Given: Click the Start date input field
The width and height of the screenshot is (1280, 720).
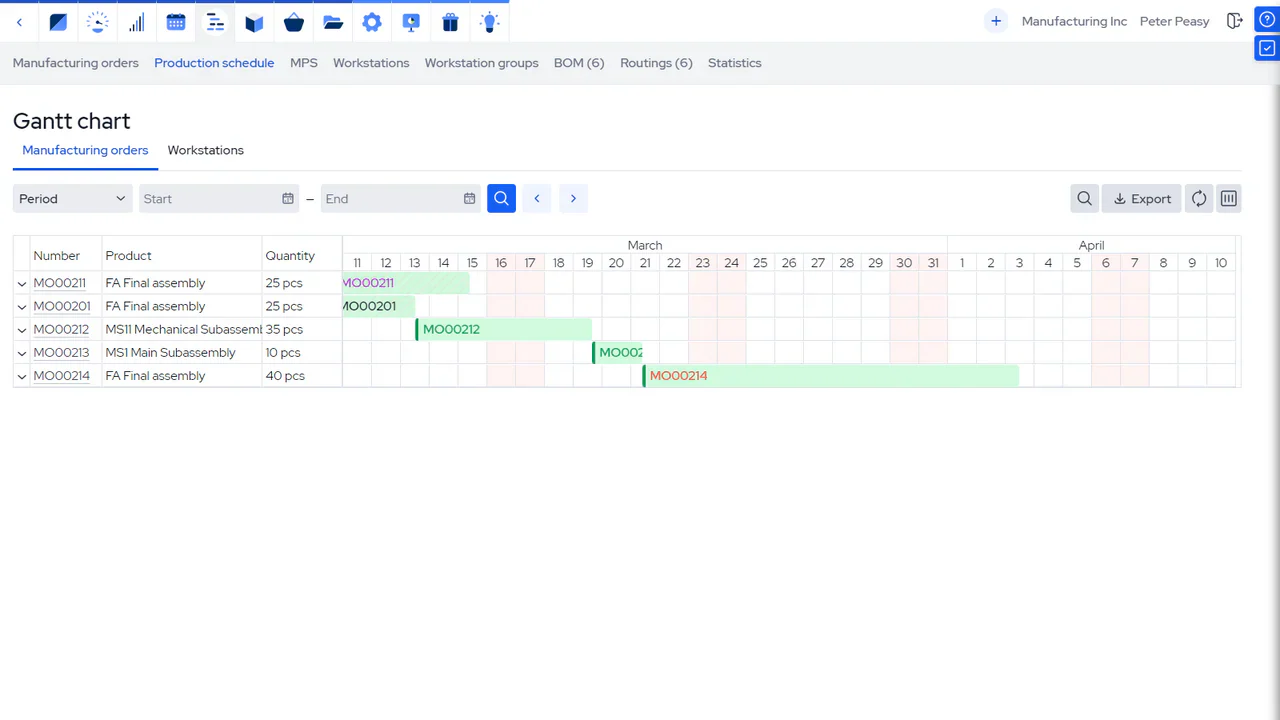Looking at the screenshot, I should pyautogui.click(x=219, y=199).
